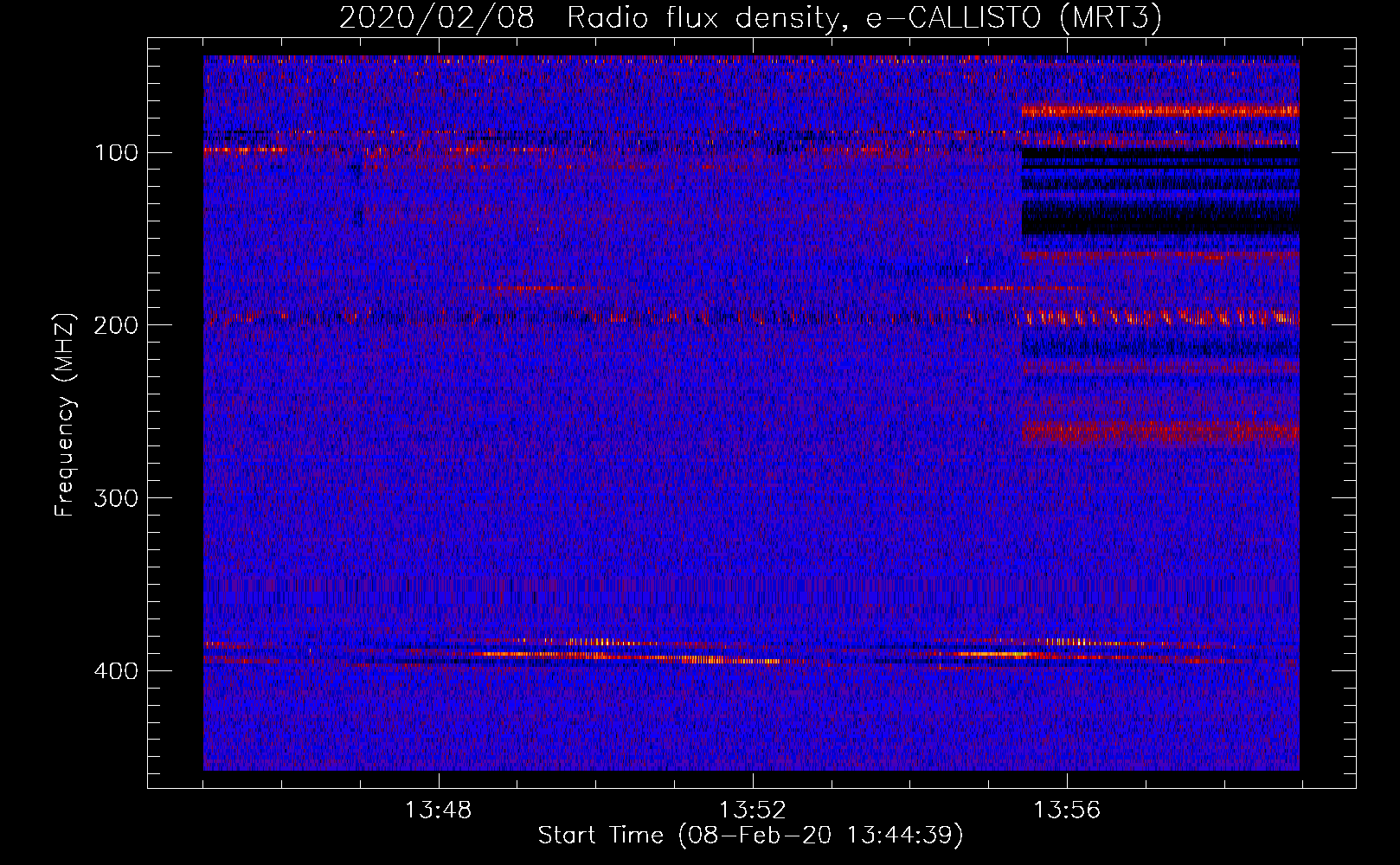Image resolution: width=1400 pixels, height=865 pixels.
Task: Click the 400 frequency tick label
Action: tap(115, 671)
